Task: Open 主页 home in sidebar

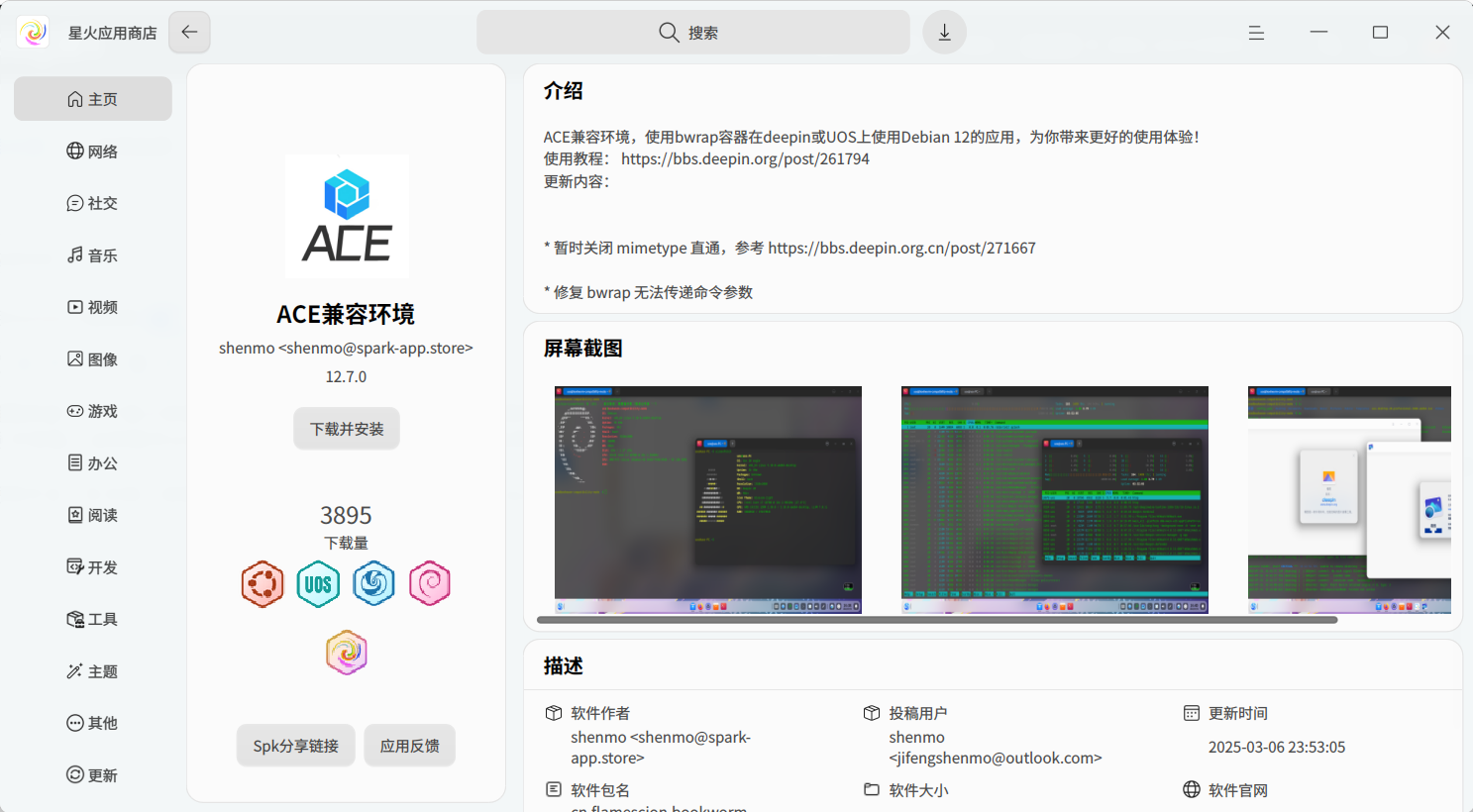Action: click(93, 99)
